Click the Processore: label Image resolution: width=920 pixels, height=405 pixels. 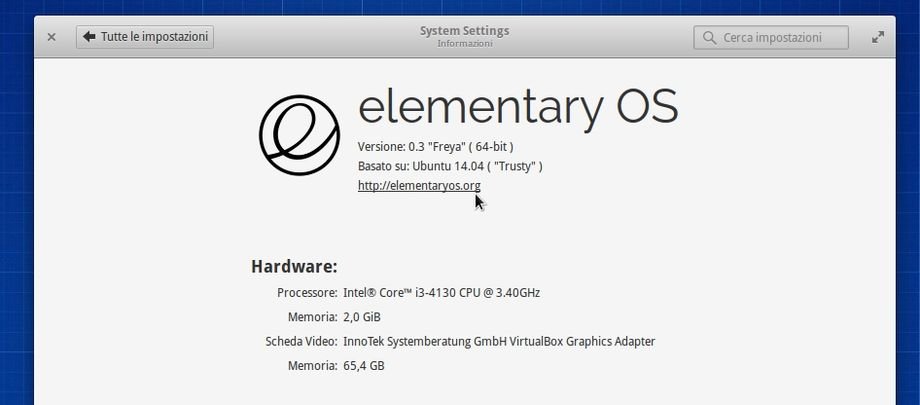(x=307, y=292)
